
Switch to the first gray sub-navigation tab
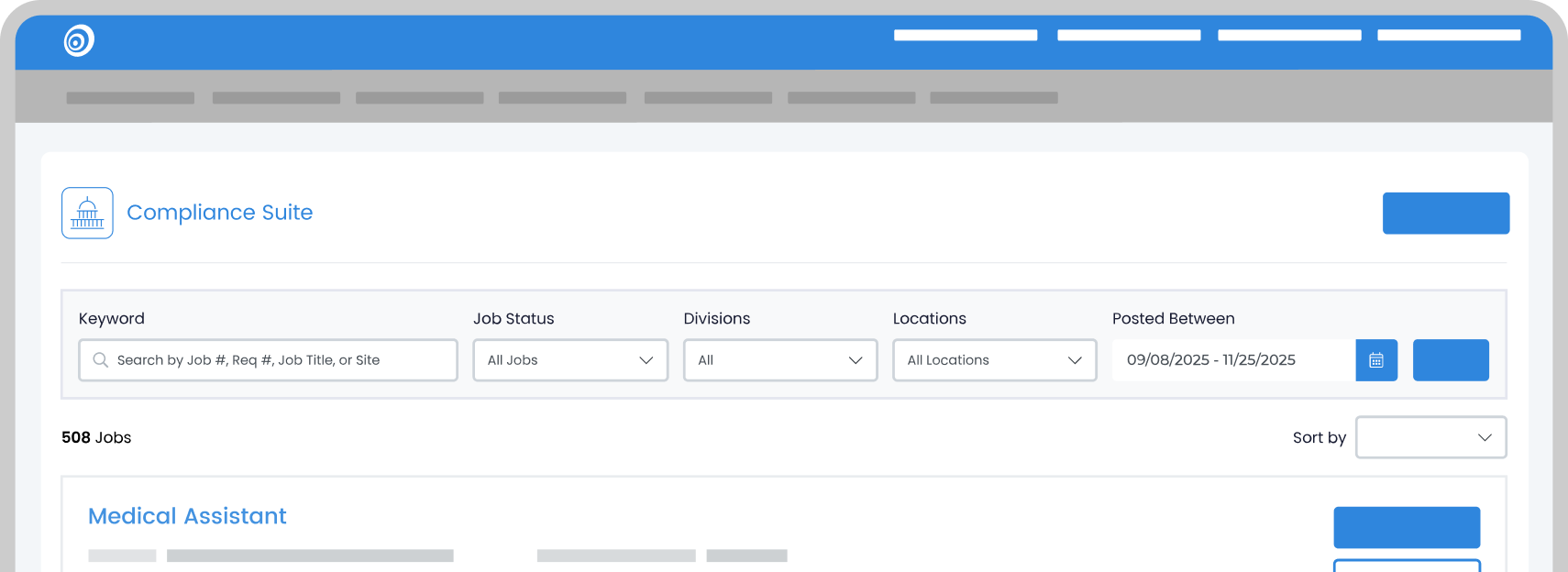(x=130, y=98)
